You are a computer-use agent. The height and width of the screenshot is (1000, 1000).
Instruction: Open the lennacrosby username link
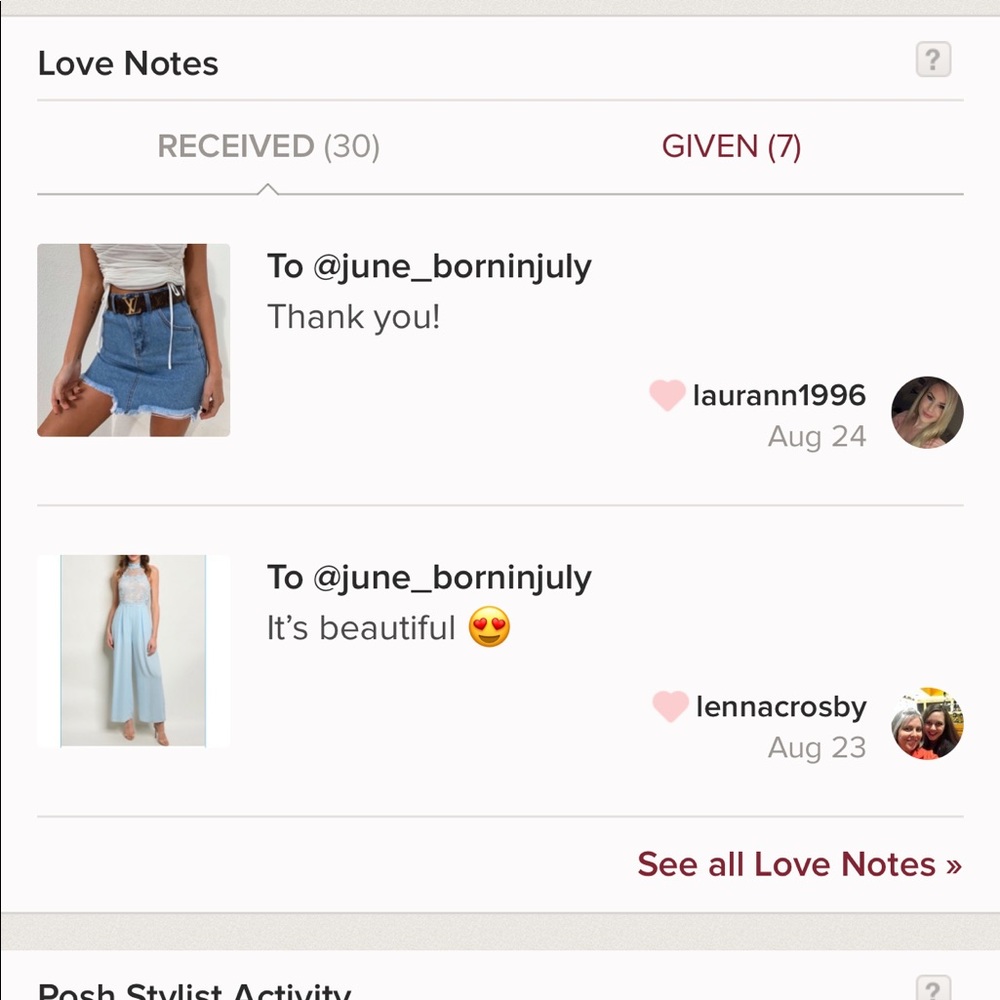[x=781, y=707]
